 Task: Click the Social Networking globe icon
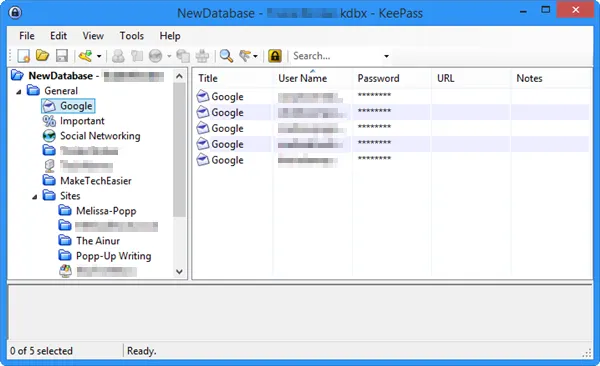point(49,136)
